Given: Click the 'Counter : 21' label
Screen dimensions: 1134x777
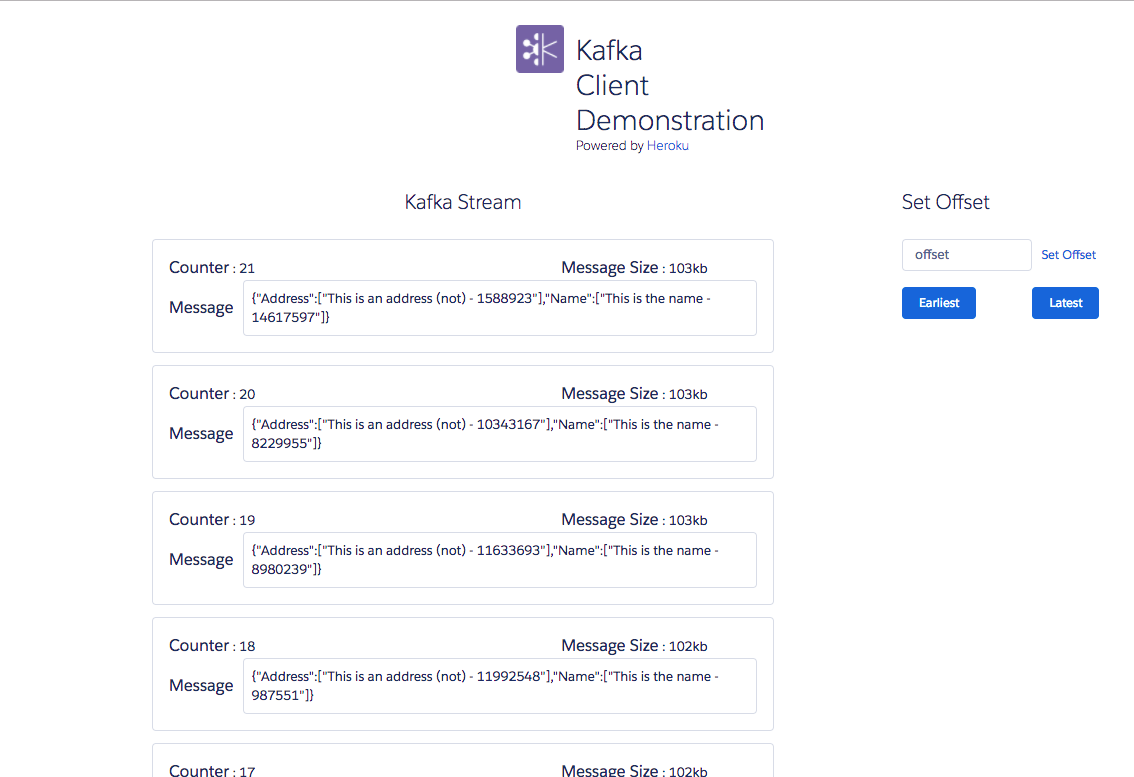Looking at the screenshot, I should point(212,268).
